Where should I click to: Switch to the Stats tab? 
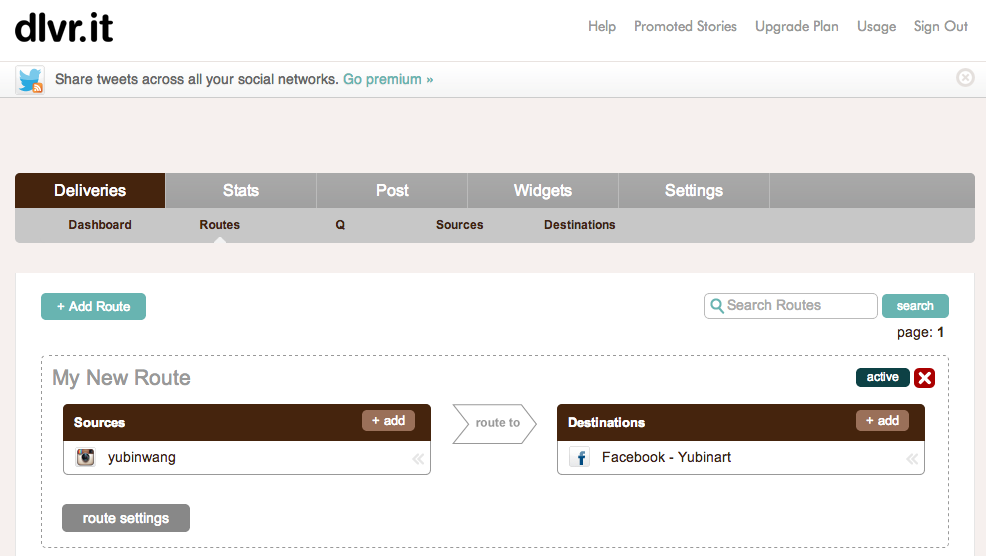point(241,191)
